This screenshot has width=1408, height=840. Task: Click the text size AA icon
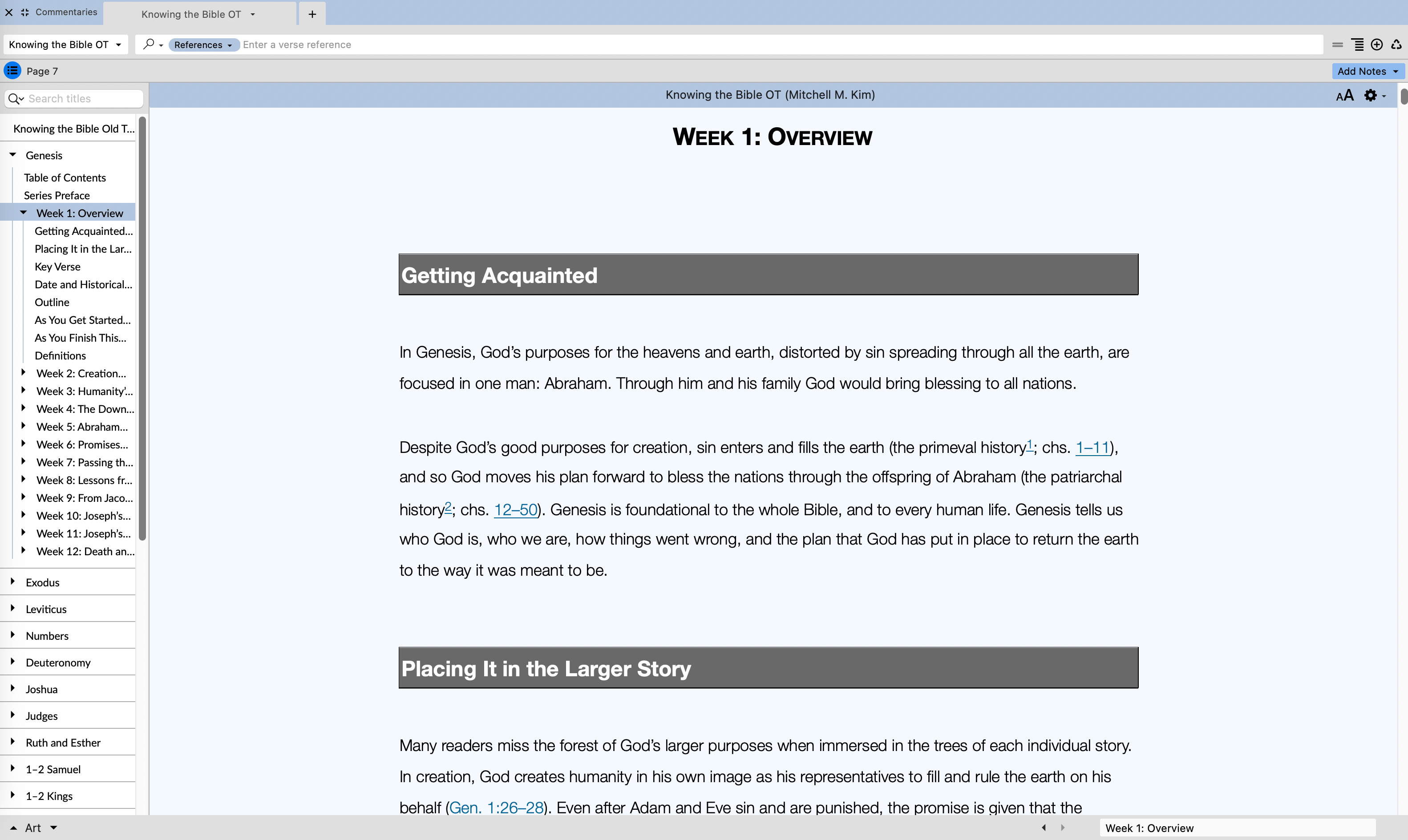tap(1345, 95)
